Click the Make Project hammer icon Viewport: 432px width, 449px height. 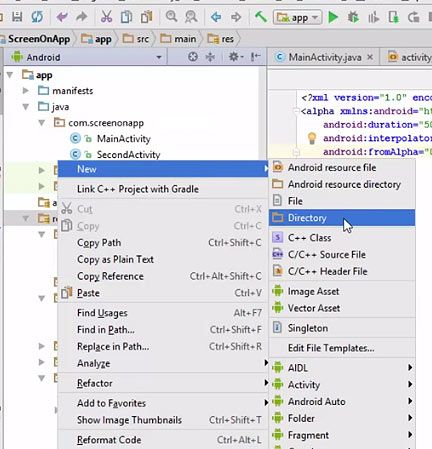(261, 17)
